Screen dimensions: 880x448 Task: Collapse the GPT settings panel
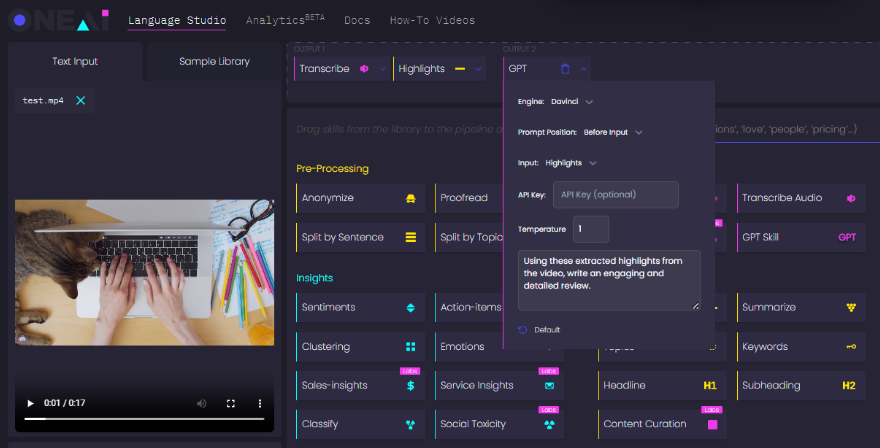point(583,69)
